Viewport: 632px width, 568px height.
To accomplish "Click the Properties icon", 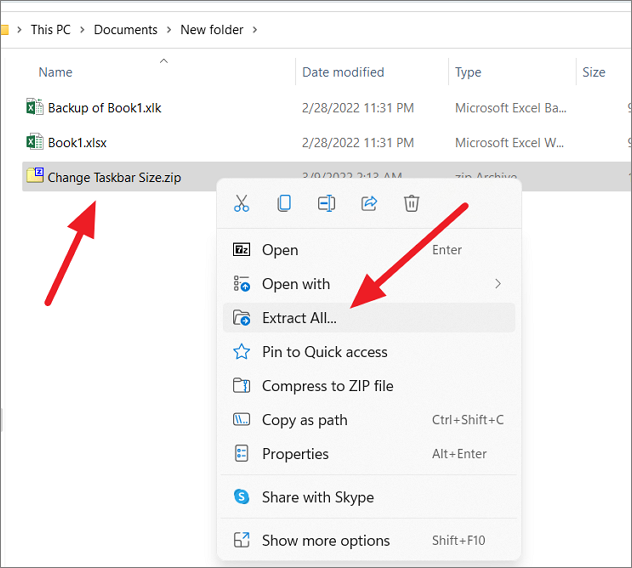I will [241, 454].
